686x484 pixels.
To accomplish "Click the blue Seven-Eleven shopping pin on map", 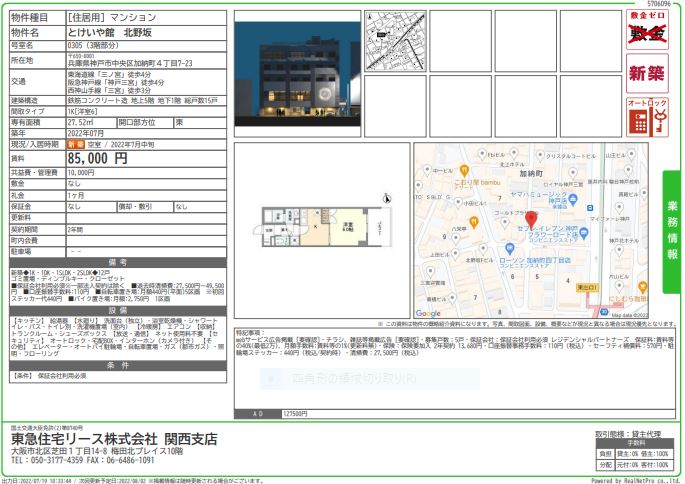I will (x=583, y=233).
